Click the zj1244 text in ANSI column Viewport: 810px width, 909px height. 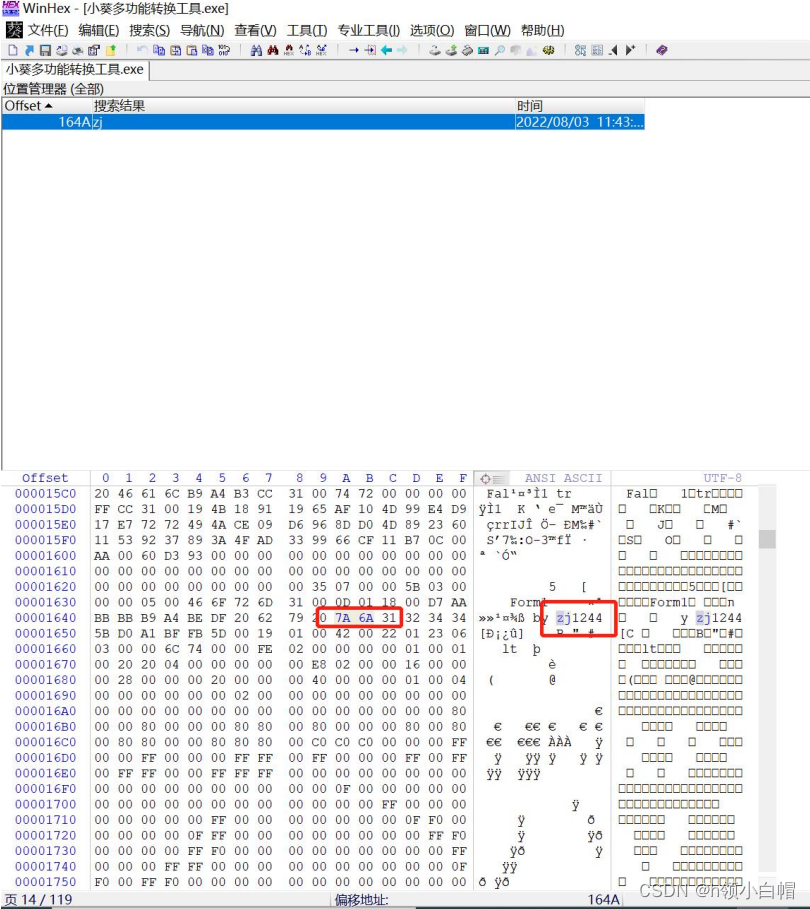pyautogui.click(x=579, y=618)
